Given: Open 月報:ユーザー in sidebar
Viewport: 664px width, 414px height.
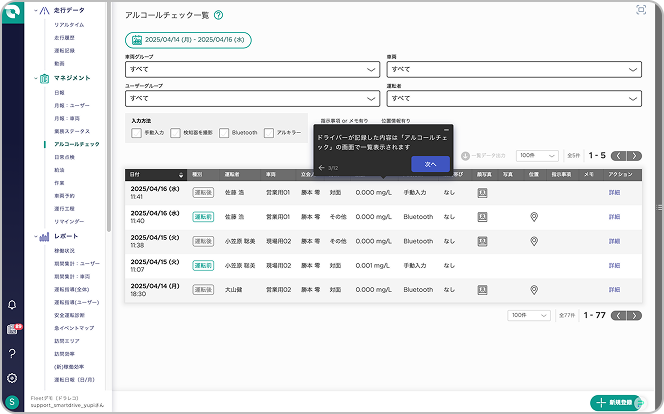Looking at the screenshot, I should pos(72,105).
